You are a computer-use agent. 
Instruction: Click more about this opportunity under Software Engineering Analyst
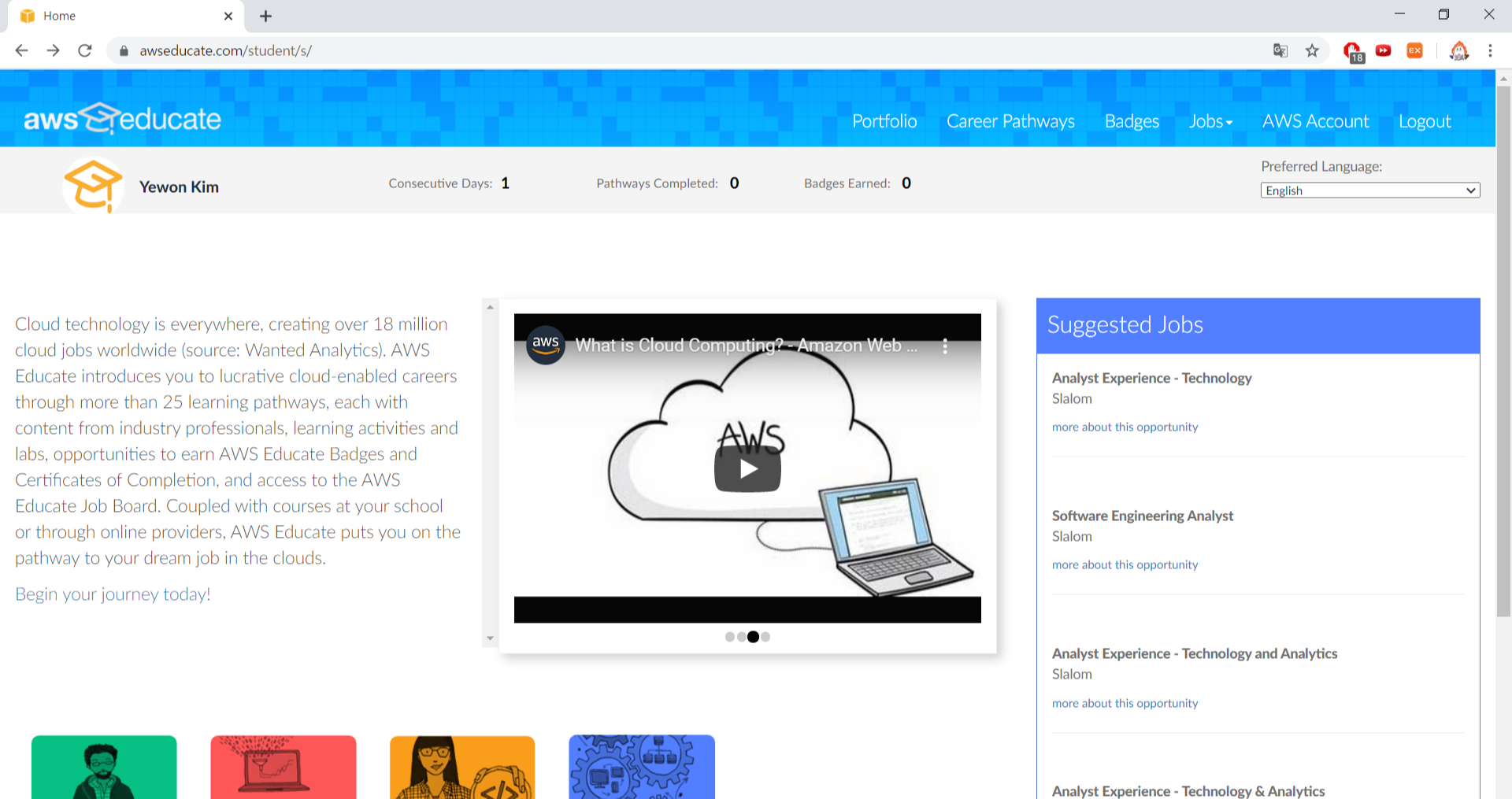pos(1125,564)
